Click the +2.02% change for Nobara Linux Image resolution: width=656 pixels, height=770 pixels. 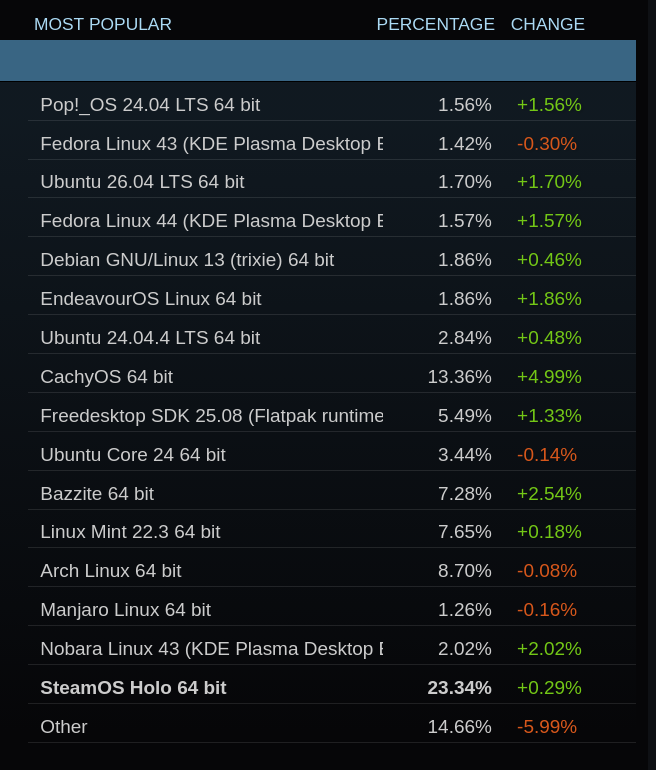click(549, 649)
